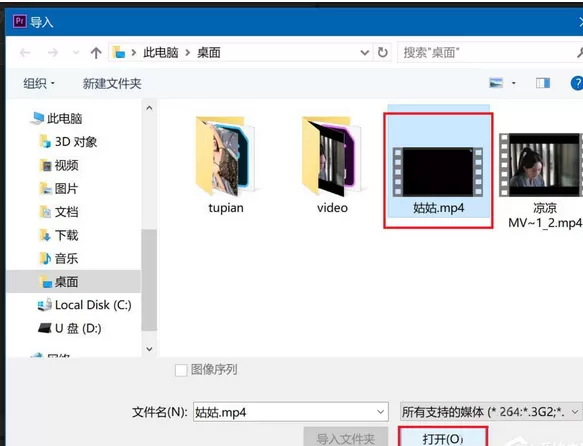
Task: Open the 组织 menu
Action: tap(39, 83)
